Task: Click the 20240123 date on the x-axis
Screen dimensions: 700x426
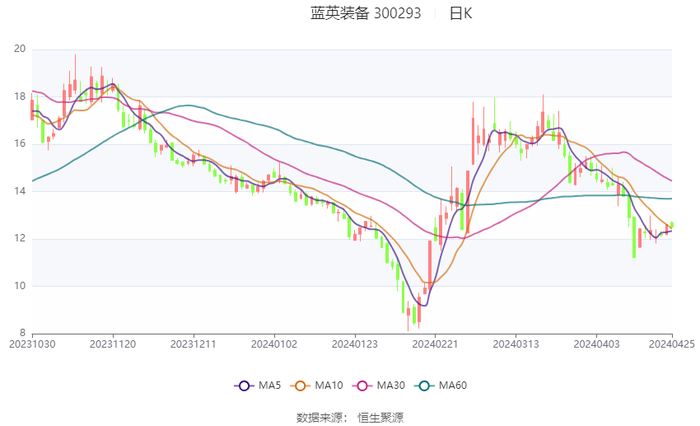Action: 353,343
